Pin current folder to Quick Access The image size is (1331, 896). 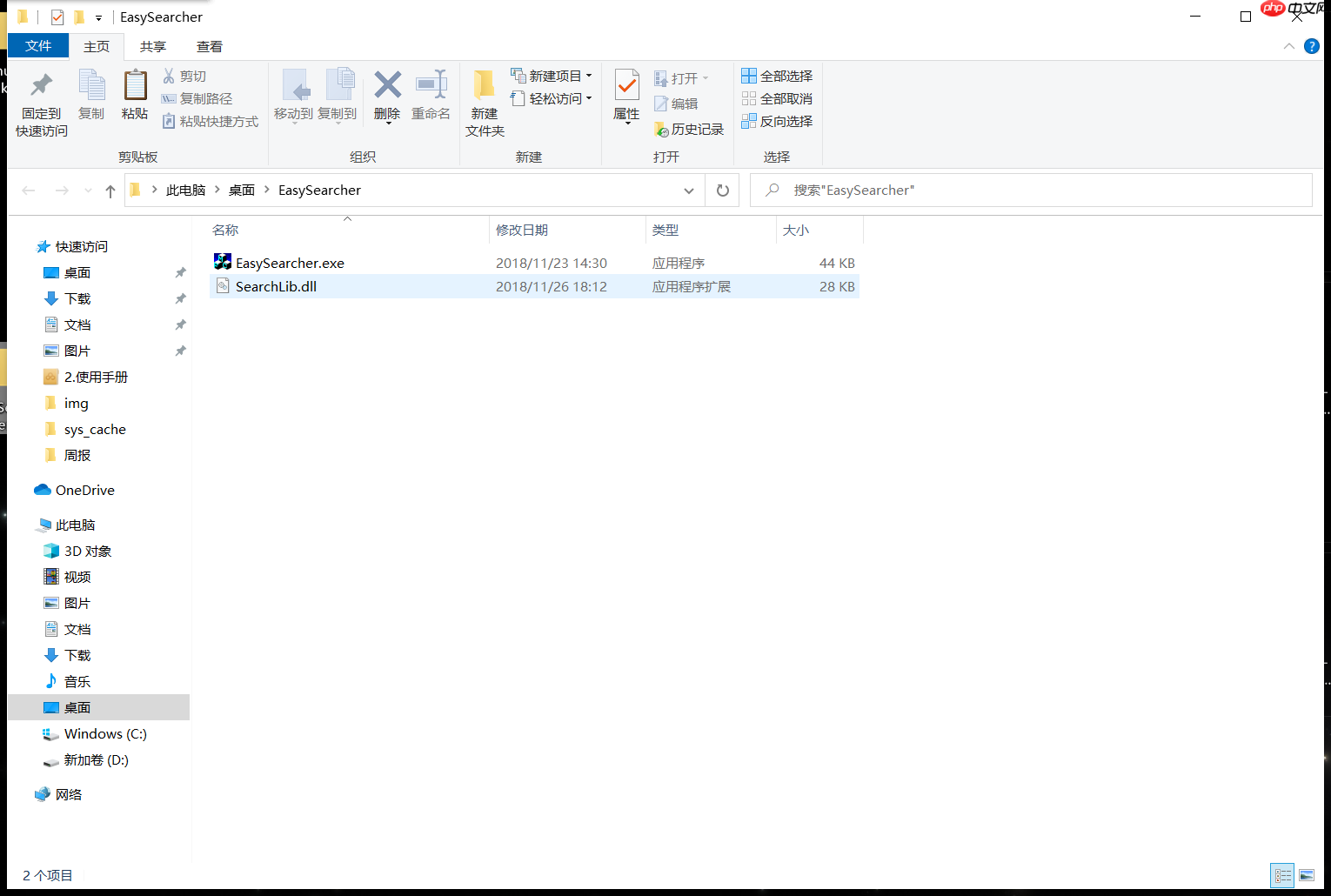(40, 98)
